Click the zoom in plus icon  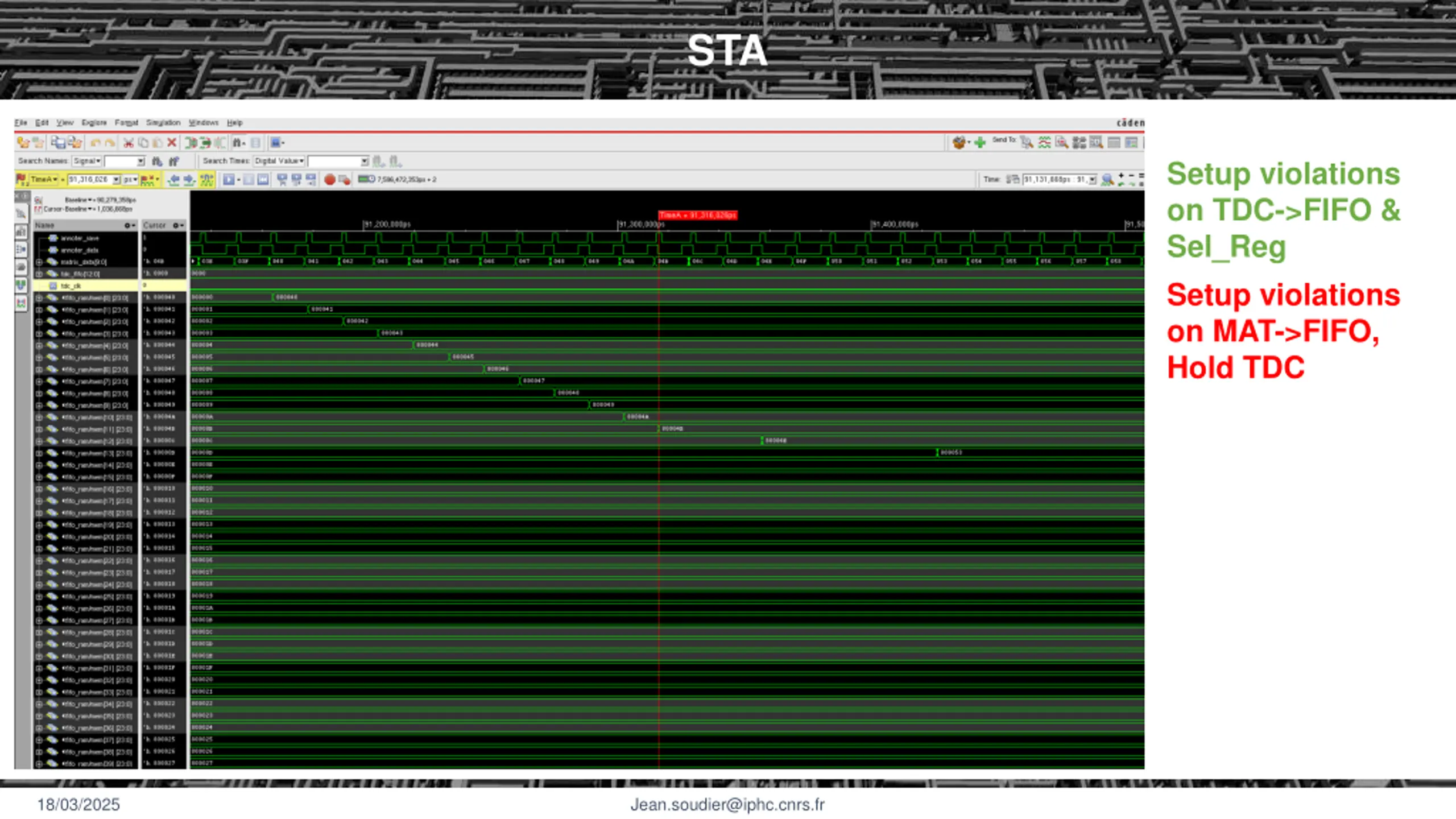click(x=1122, y=176)
